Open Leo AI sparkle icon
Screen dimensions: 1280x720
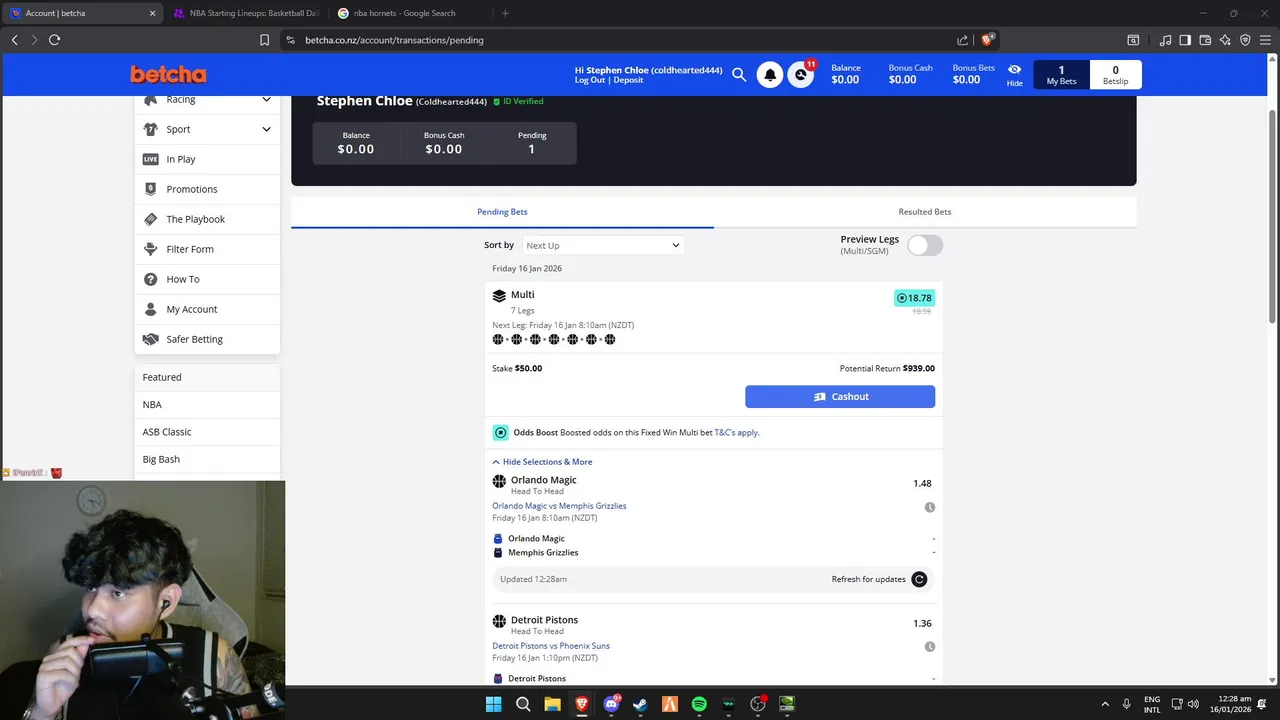tap(1225, 40)
